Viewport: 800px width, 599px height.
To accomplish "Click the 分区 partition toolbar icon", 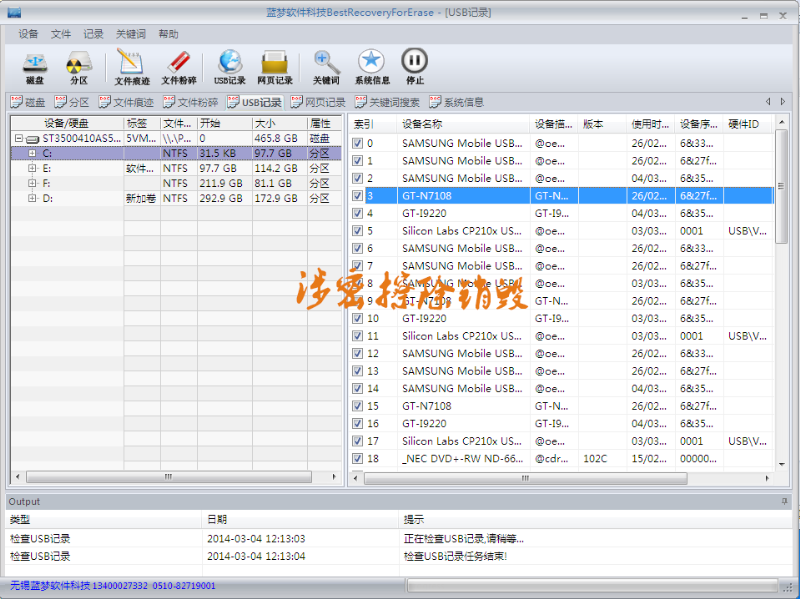I will [79, 66].
